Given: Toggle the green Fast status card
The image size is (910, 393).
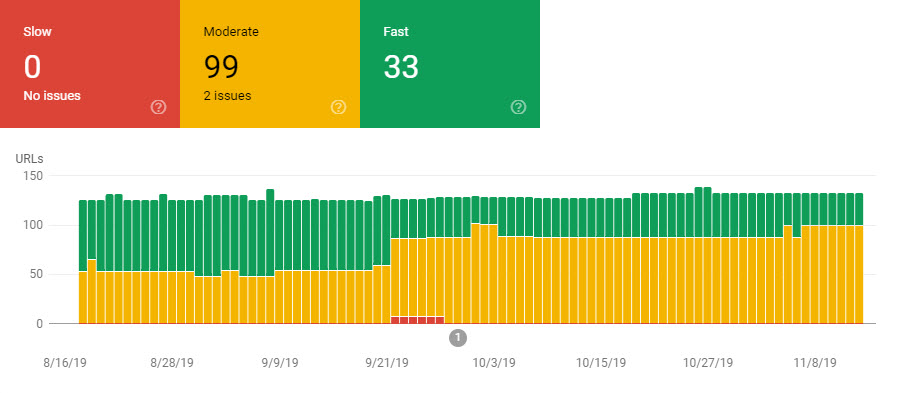Looking at the screenshot, I should coord(450,64).
